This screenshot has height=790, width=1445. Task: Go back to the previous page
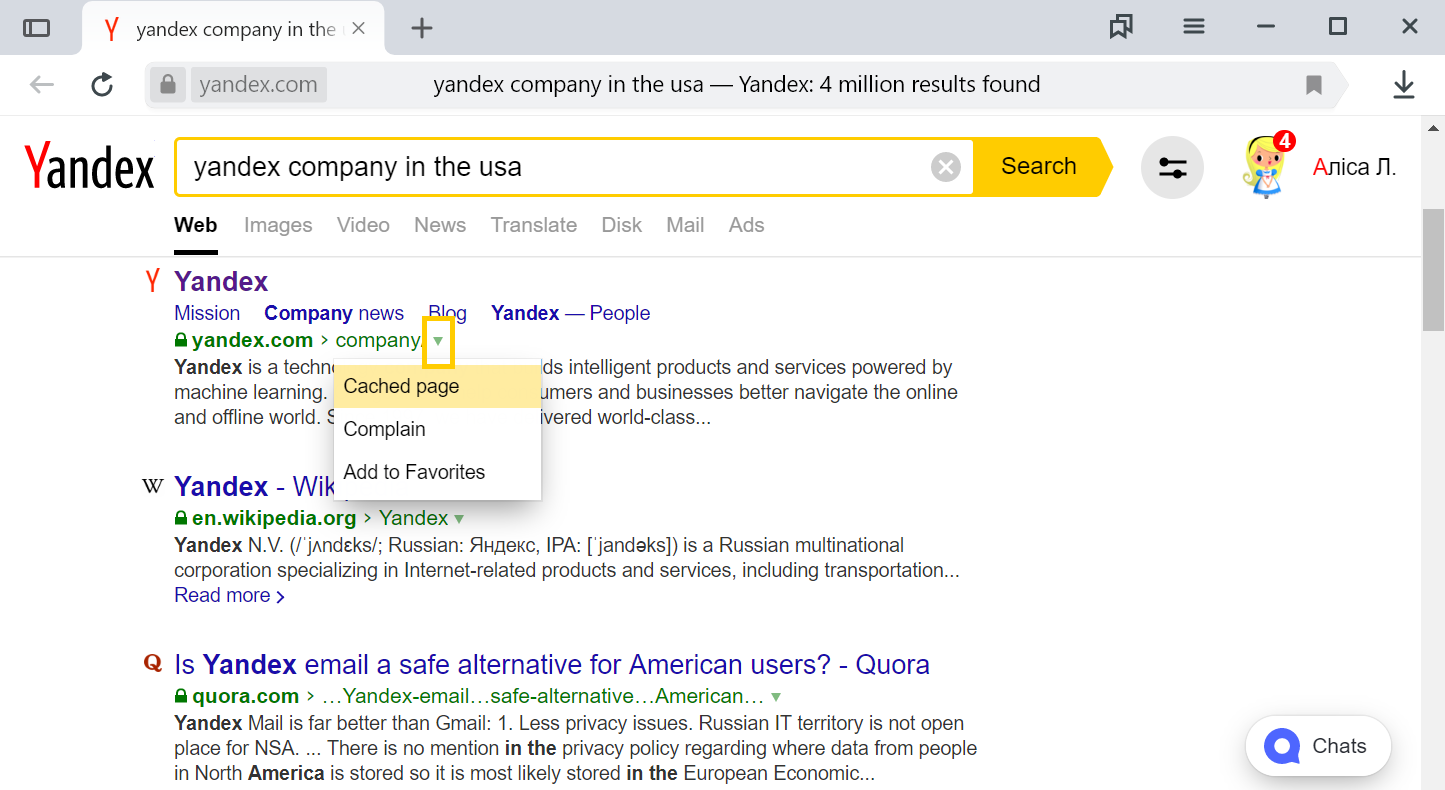(42, 84)
